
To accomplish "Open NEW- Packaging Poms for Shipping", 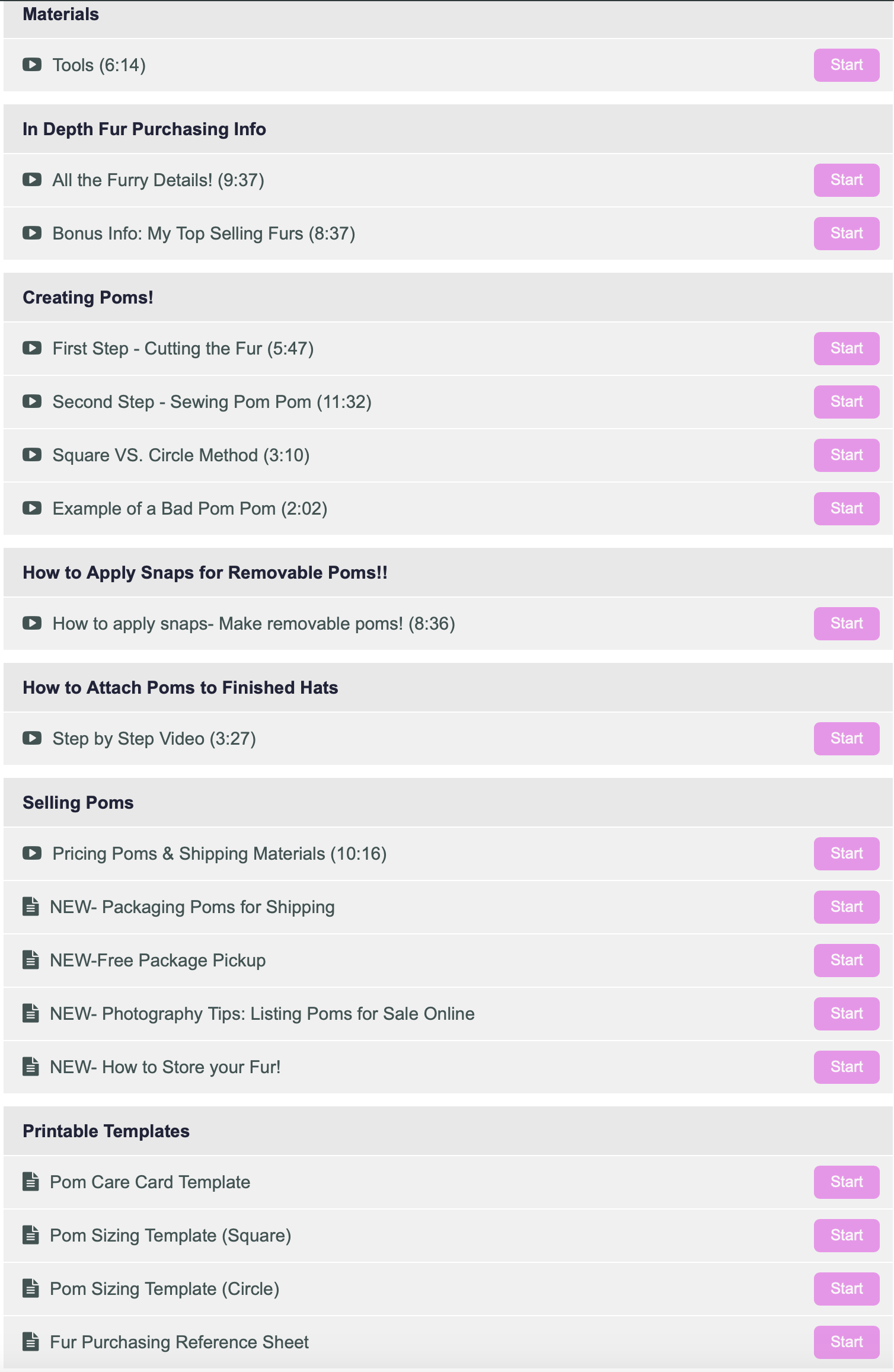I will (192, 907).
